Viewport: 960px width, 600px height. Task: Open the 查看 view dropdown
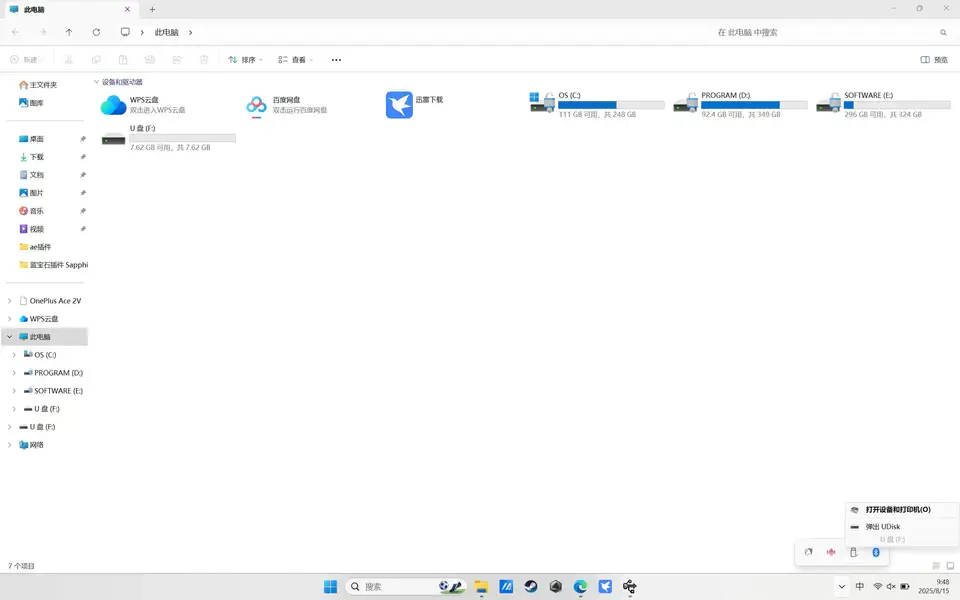click(x=295, y=59)
